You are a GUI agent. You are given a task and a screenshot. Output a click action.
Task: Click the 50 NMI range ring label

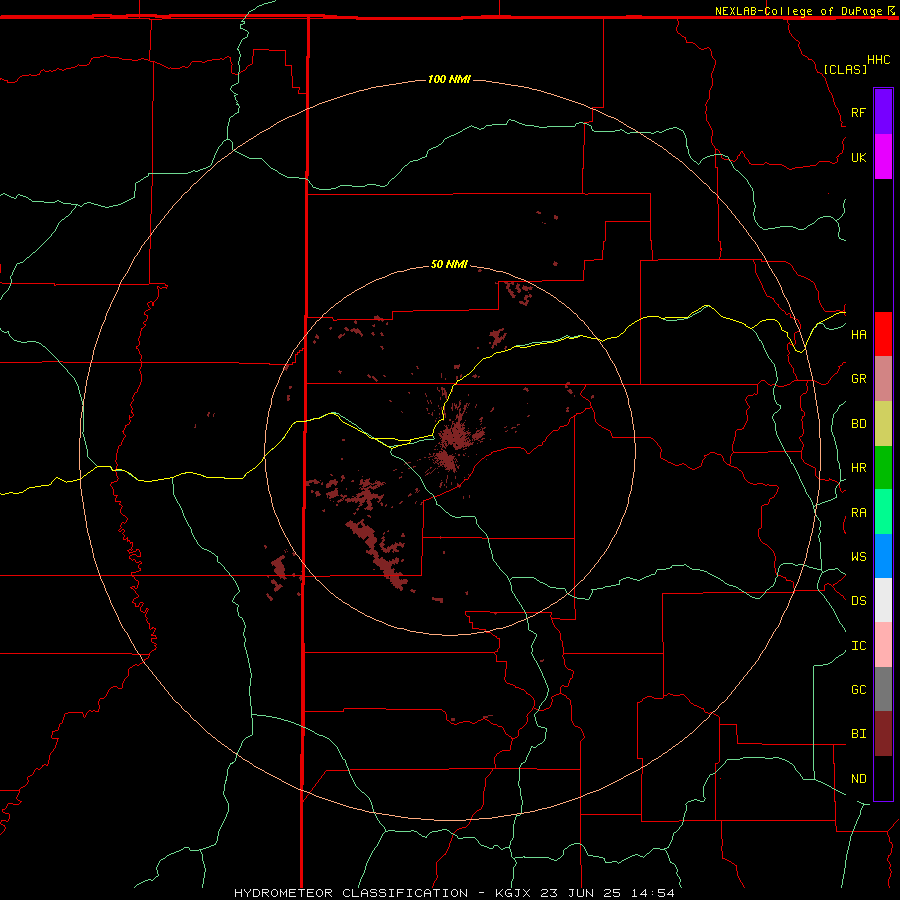tap(449, 265)
